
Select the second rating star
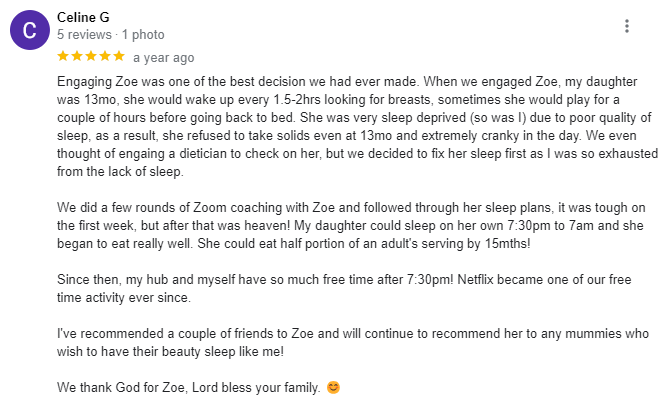tap(77, 56)
